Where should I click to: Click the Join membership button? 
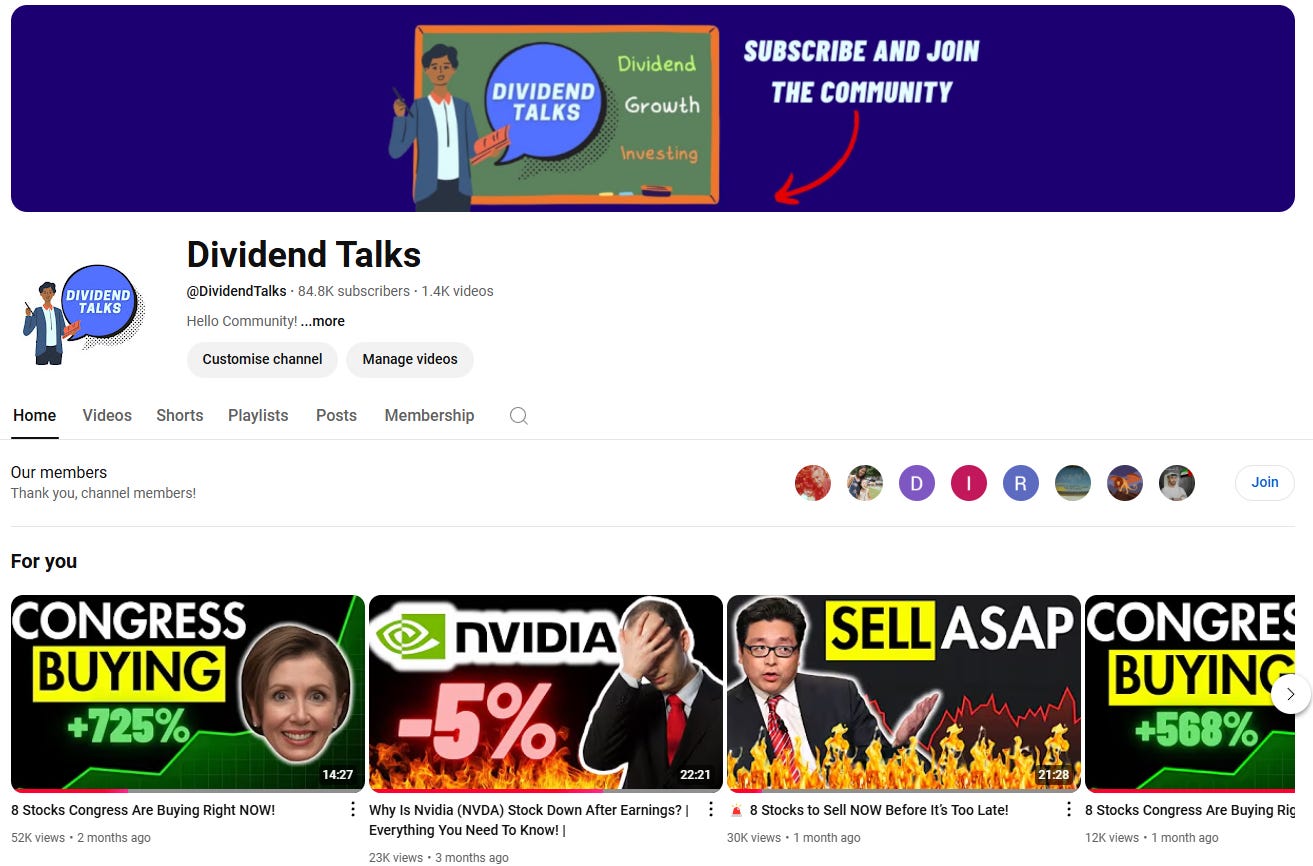click(x=1264, y=482)
